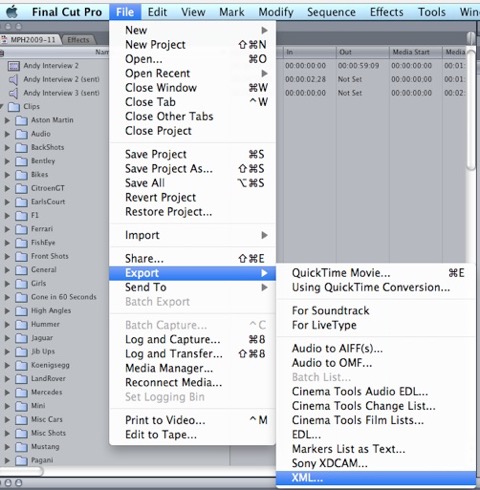Click the General folder icon
This screenshot has height=490, width=480.
21,270
